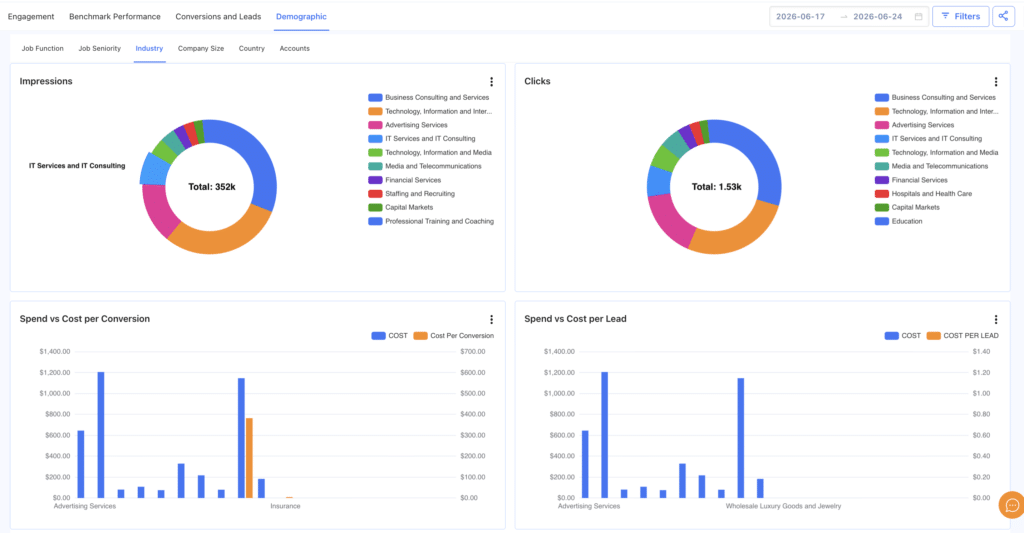Select the Company Size sub-tab

(201, 48)
